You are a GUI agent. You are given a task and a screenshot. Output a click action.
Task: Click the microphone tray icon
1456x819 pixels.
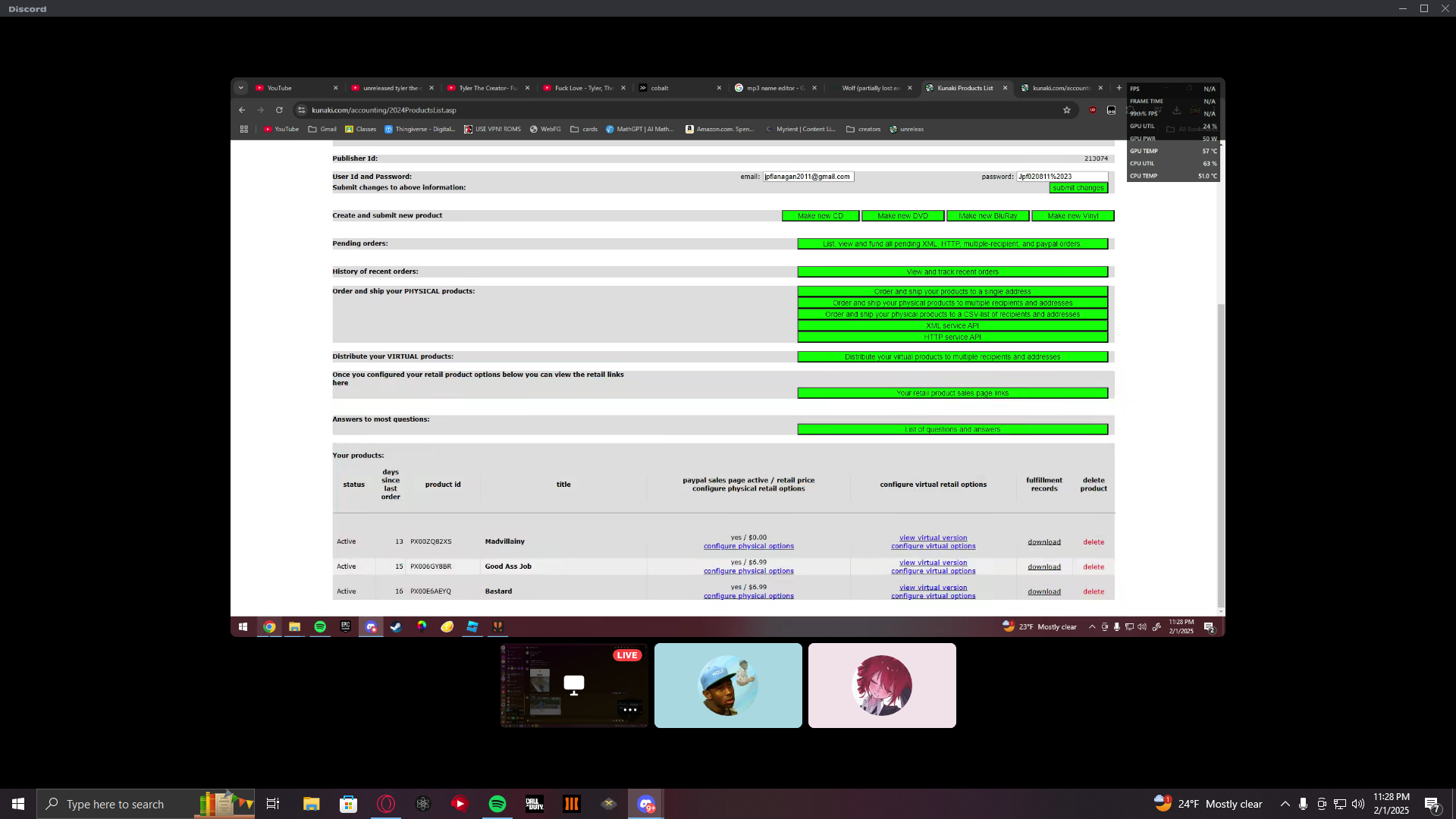point(1303,804)
